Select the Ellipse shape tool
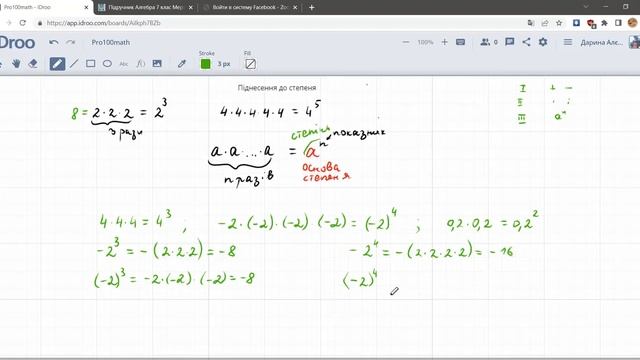640x360 pixels. [107, 64]
